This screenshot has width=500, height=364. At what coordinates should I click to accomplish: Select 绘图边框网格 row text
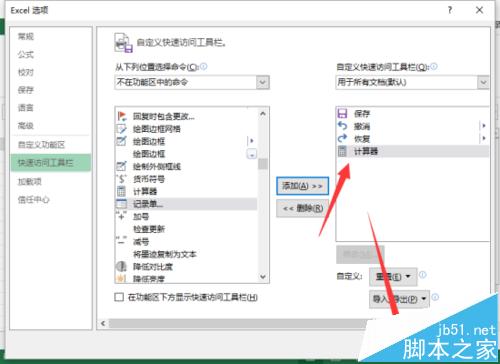tap(157, 129)
